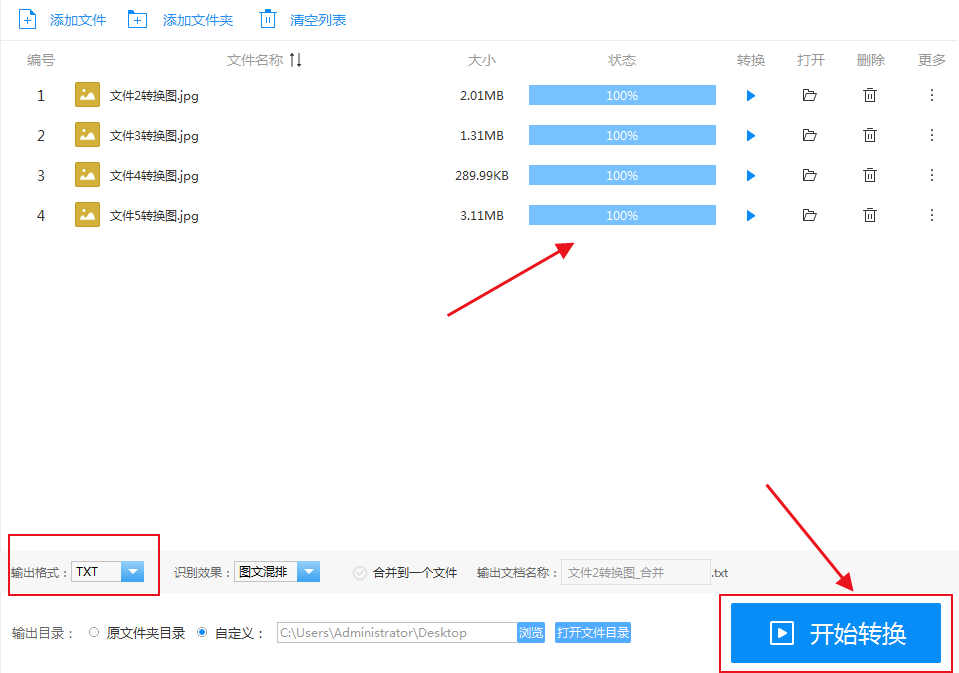The width and height of the screenshot is (959, 673).
Task: Select 自定义 output directory radio button
Action: point(202,633)
